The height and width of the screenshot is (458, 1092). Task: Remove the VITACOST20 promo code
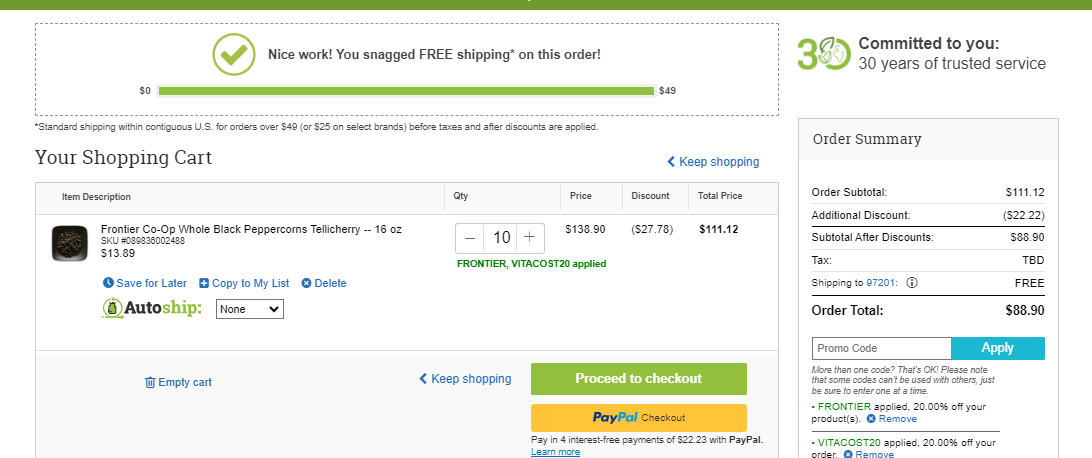(x=868, y=455)
